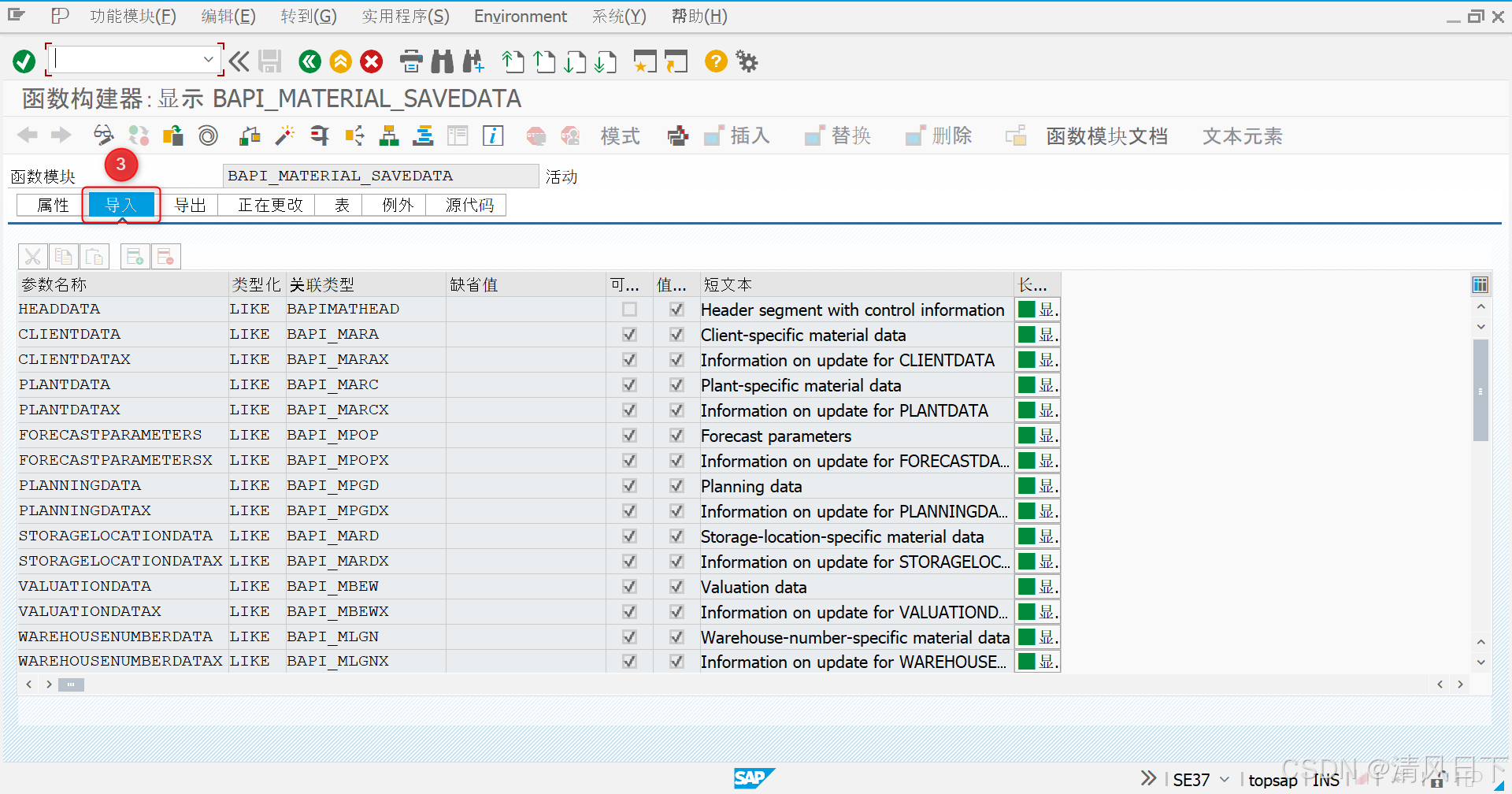Click the function module name field
Image resolution: width=1512 pixels, height=794 pixels.
pos(381,176)
